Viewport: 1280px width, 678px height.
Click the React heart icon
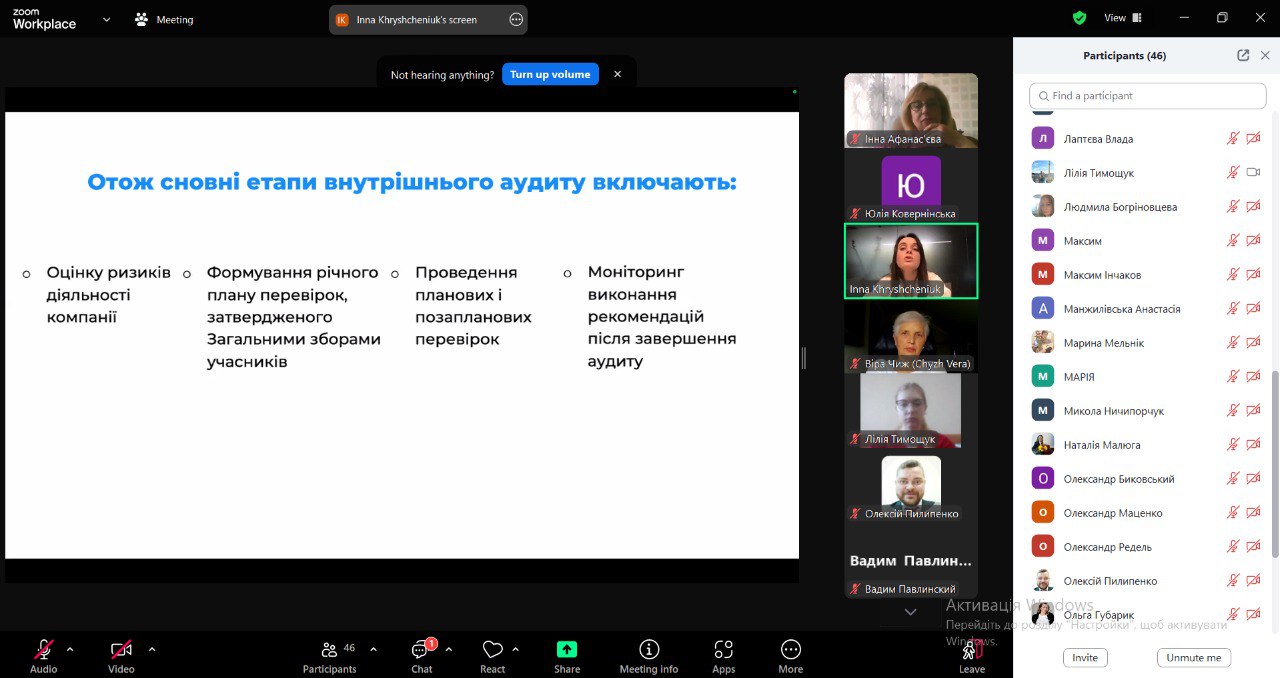coord(492,650)
